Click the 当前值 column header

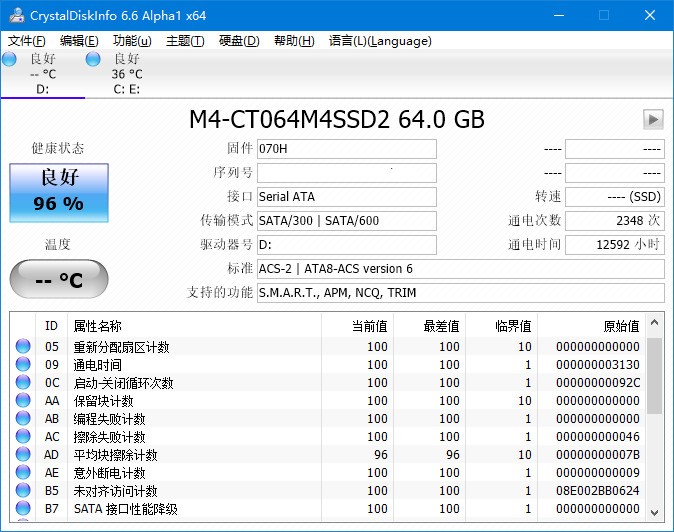[357, 326]
